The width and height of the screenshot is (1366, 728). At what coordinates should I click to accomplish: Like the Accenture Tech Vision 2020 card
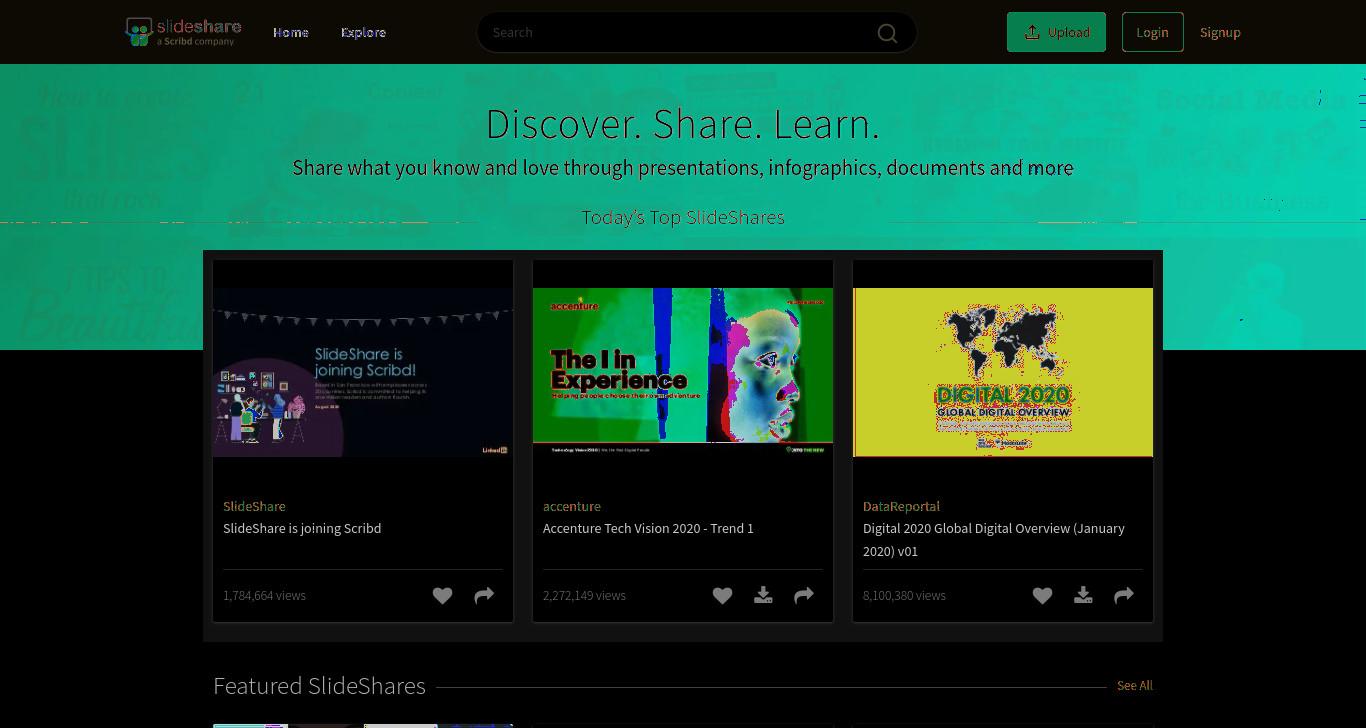point(722,596)
